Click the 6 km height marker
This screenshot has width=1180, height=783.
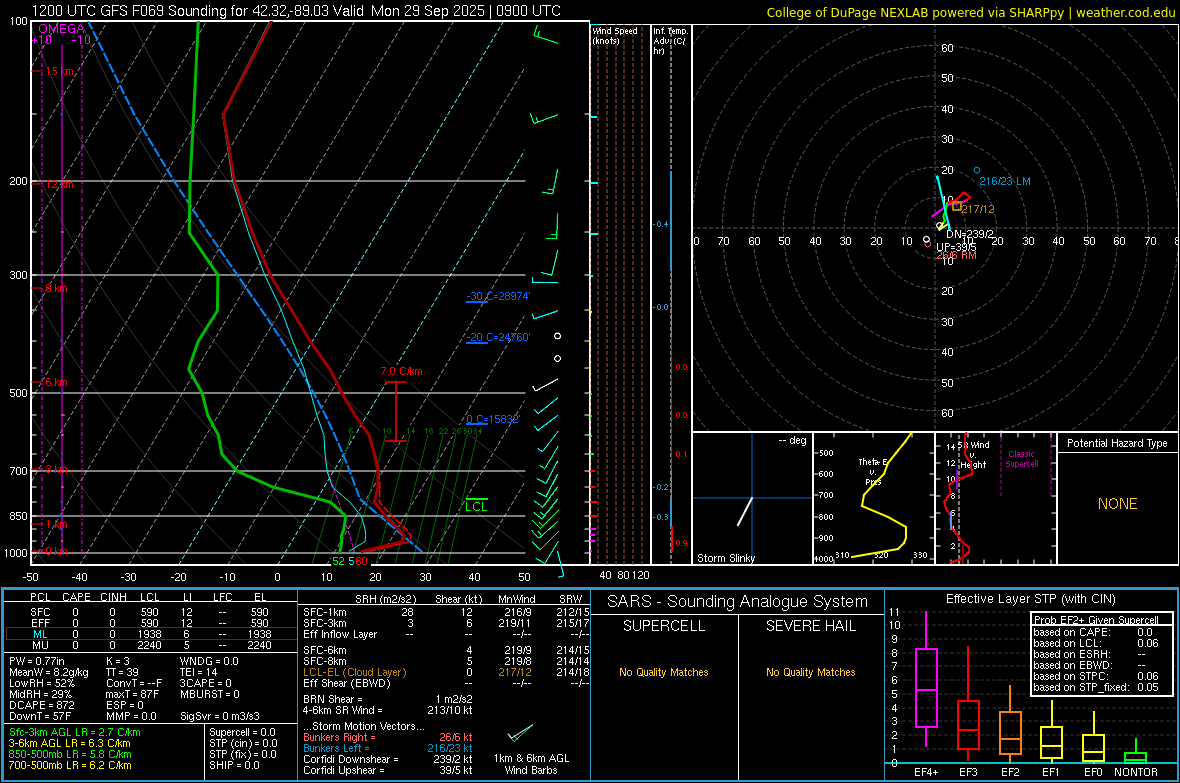[x=56, y=382]
